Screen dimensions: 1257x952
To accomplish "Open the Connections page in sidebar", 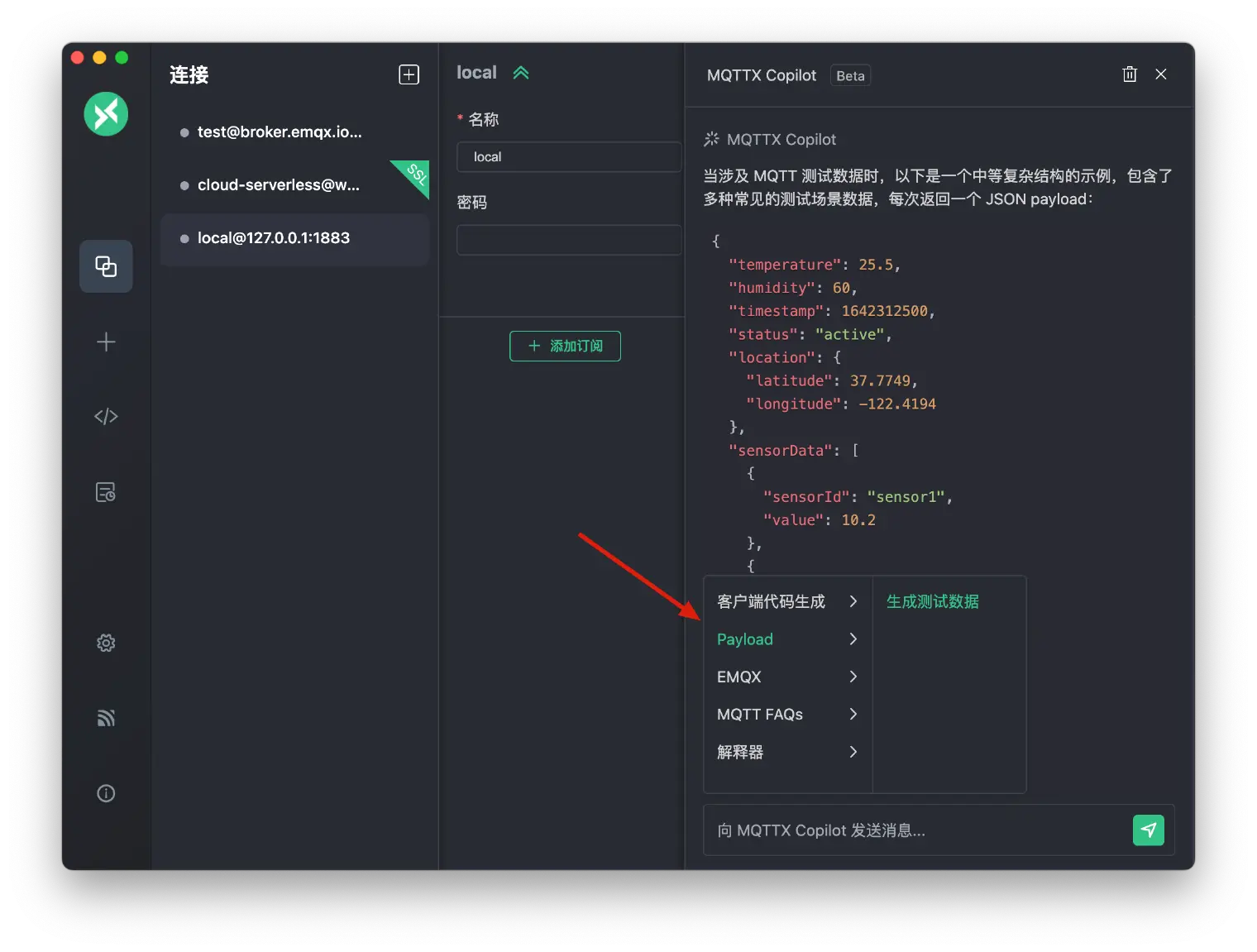I will 106,266.
